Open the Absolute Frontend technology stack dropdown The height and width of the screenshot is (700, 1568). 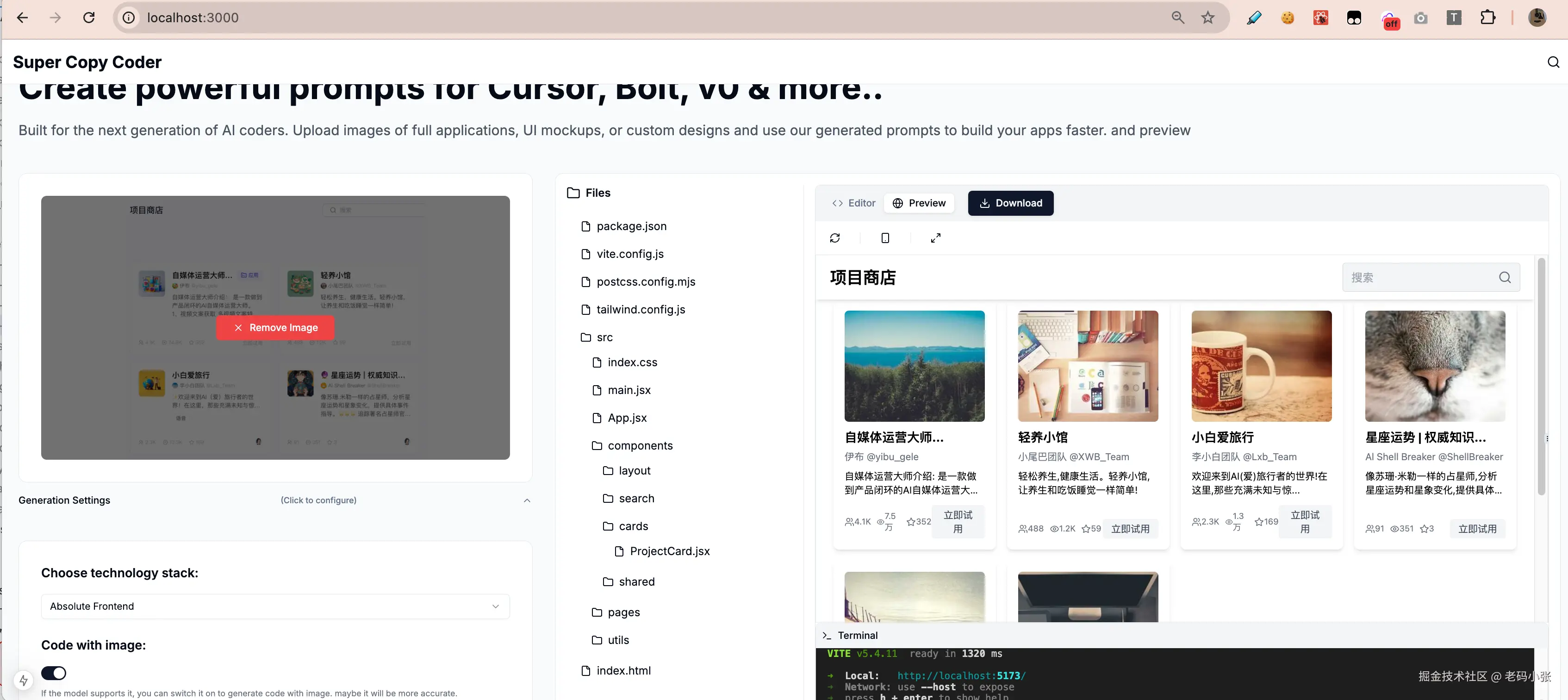click(274, 606)
